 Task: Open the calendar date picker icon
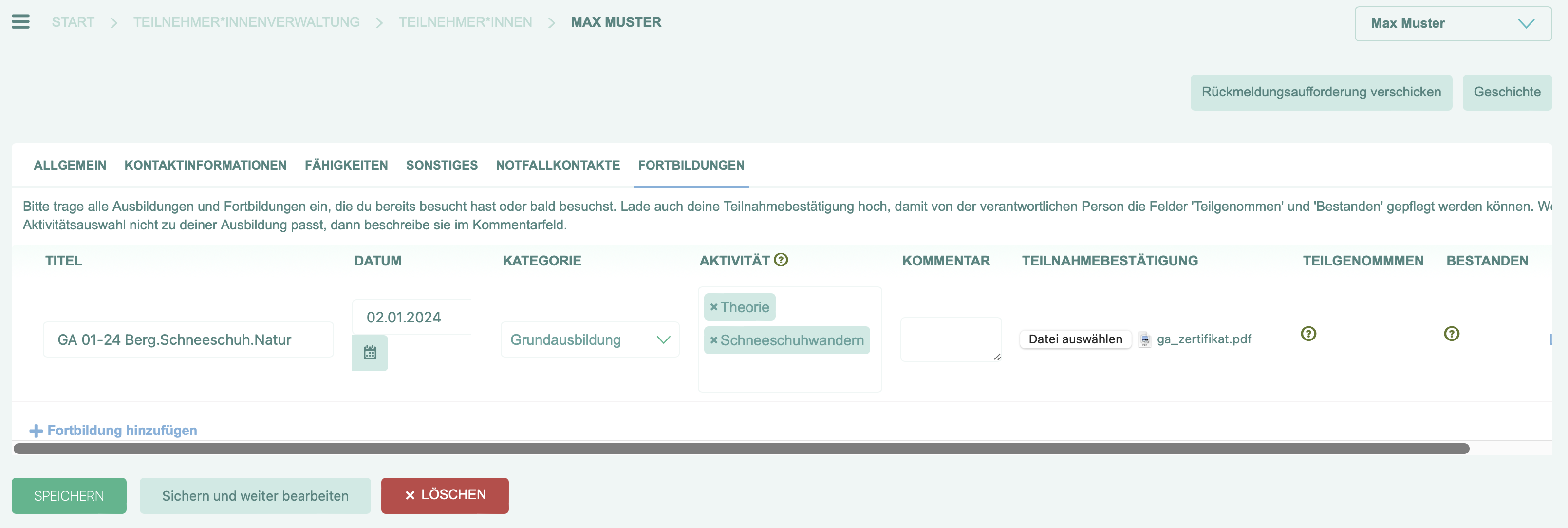point(370,353)
